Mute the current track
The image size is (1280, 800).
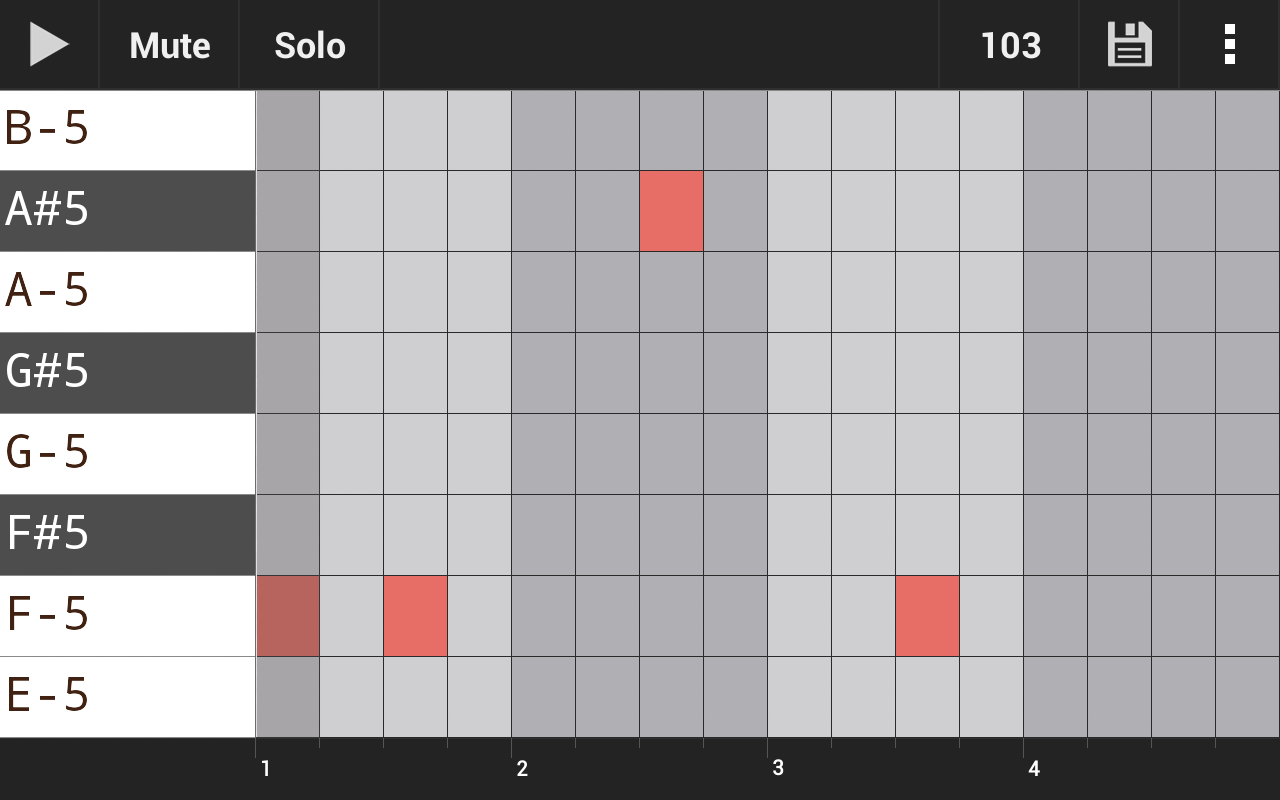(x=169, y=45)
